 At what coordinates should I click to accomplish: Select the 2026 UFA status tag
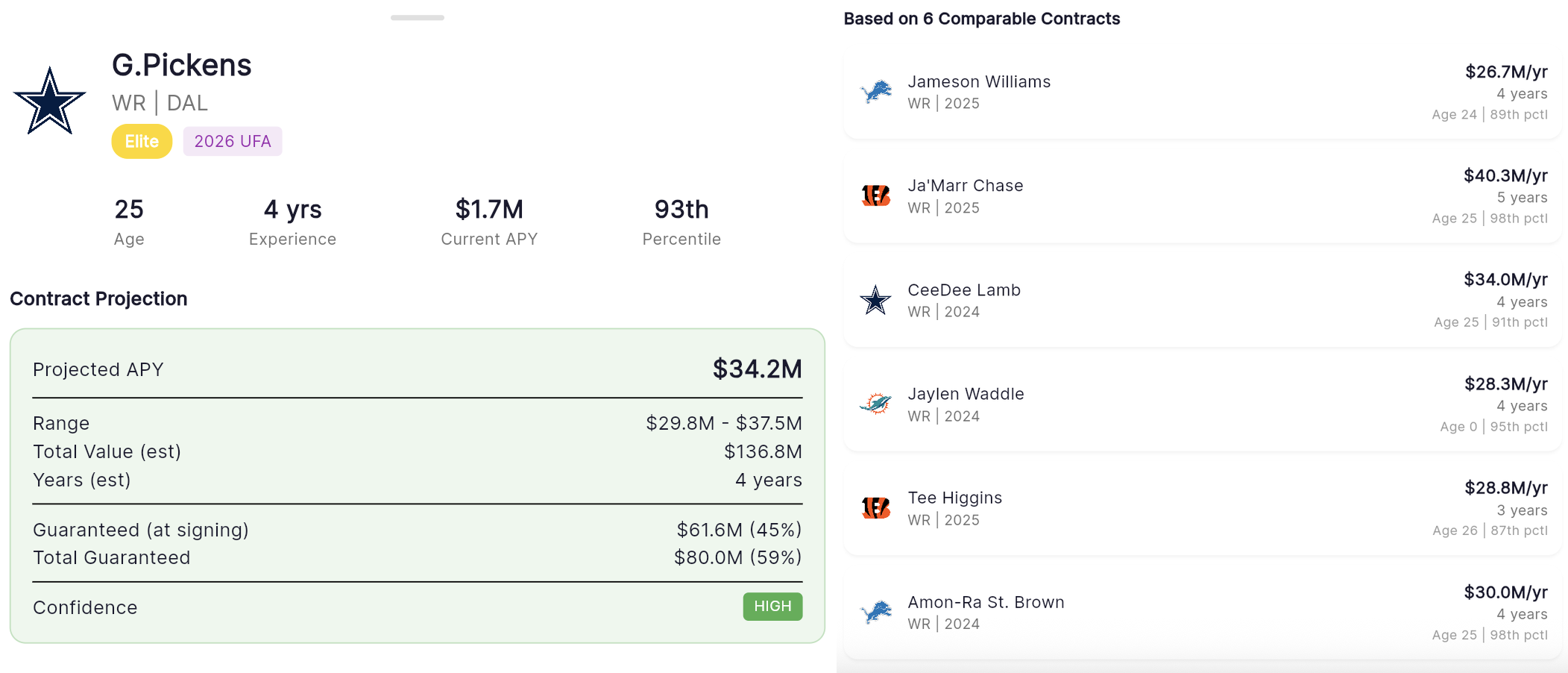pos(233,141)
